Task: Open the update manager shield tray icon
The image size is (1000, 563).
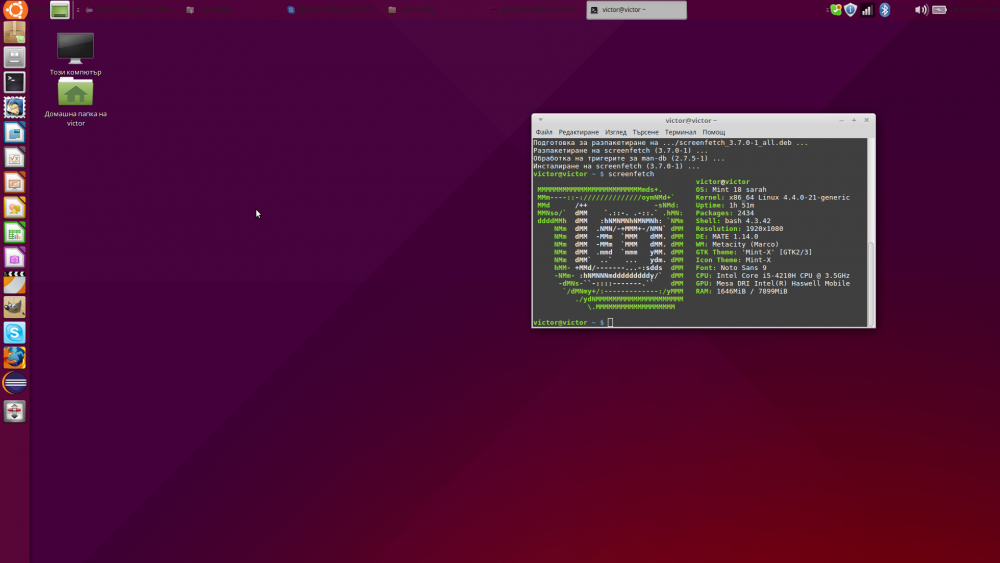Action: click(x=851, y=10)
